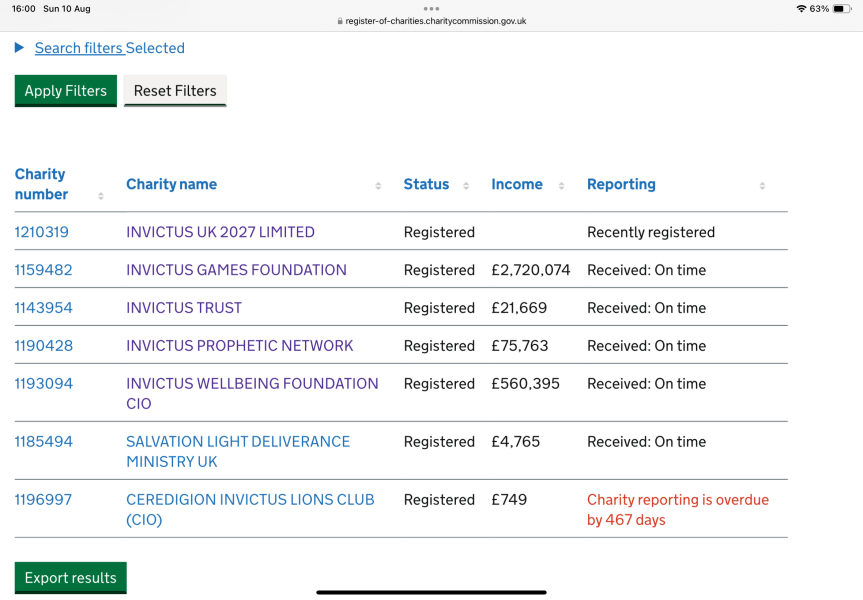Screen dimensions: 863x600
Task: Sort by Charity name column header
Action: [x=171, y=184]
